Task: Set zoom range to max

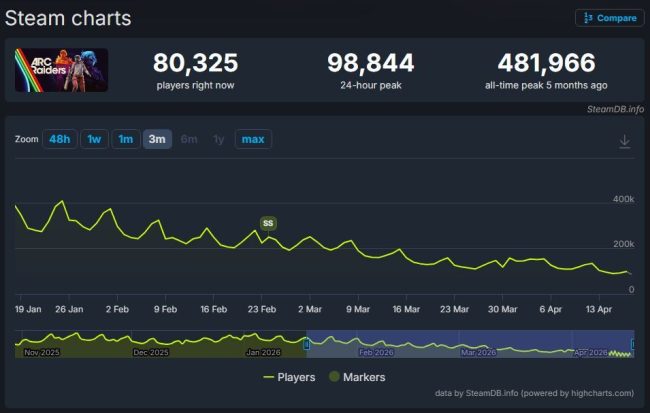Action: click(253, 139)
